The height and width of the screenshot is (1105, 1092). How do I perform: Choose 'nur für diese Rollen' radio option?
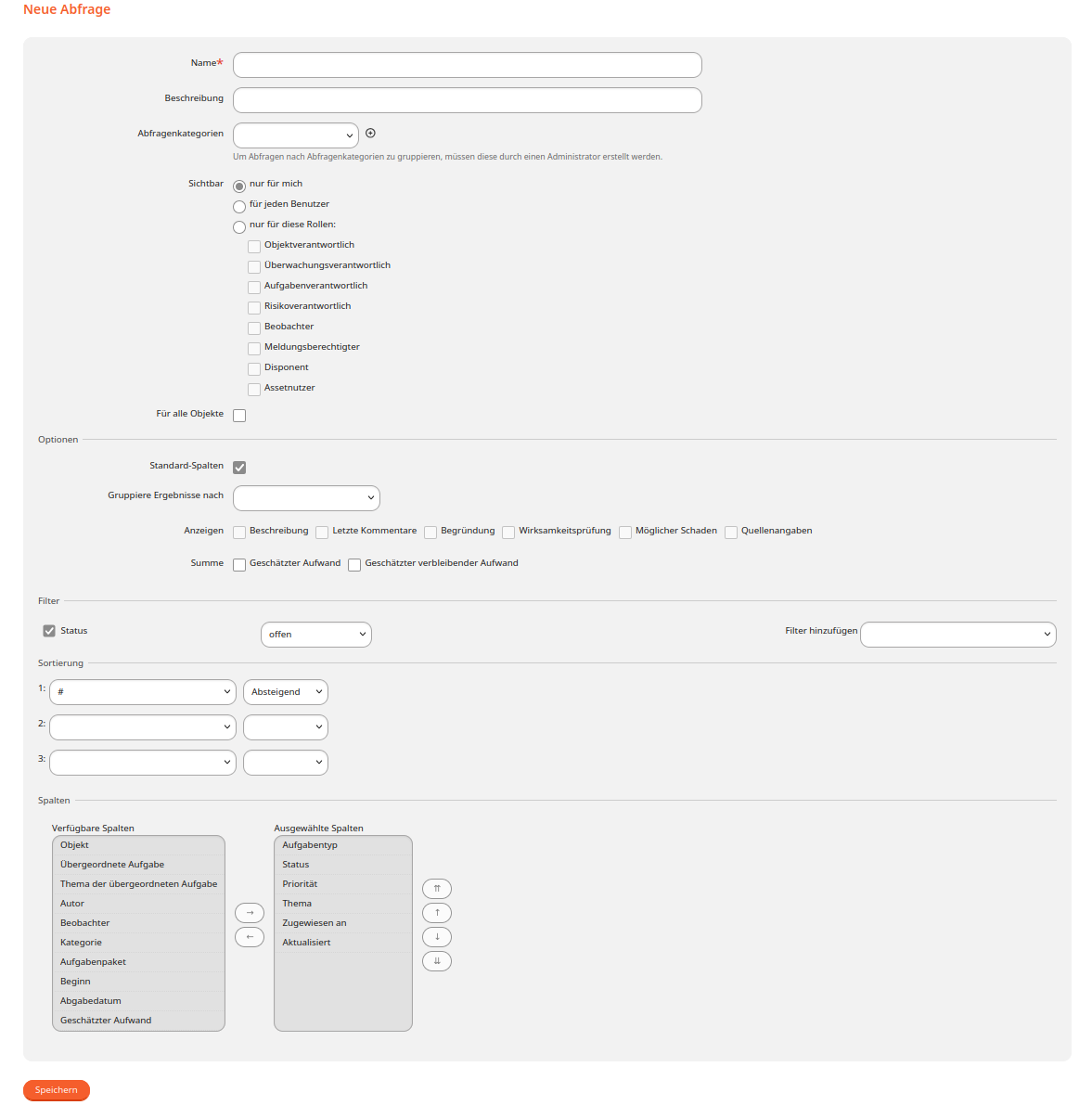pos(239,227)
